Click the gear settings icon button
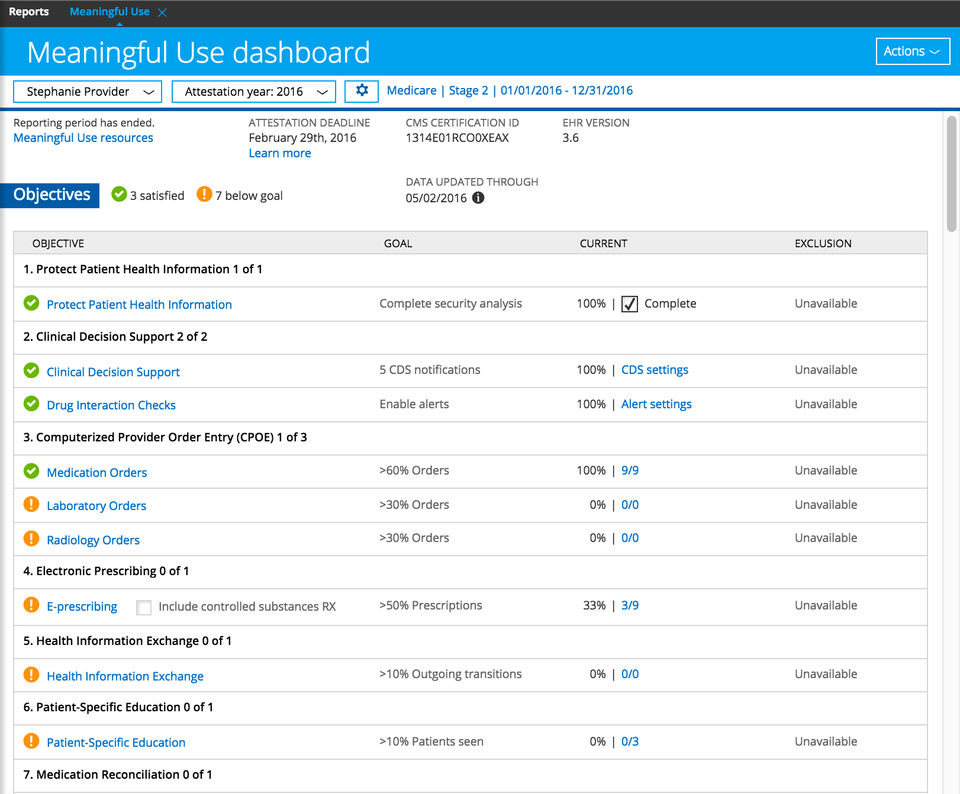The image size is (960, 794). coord(362,91)
